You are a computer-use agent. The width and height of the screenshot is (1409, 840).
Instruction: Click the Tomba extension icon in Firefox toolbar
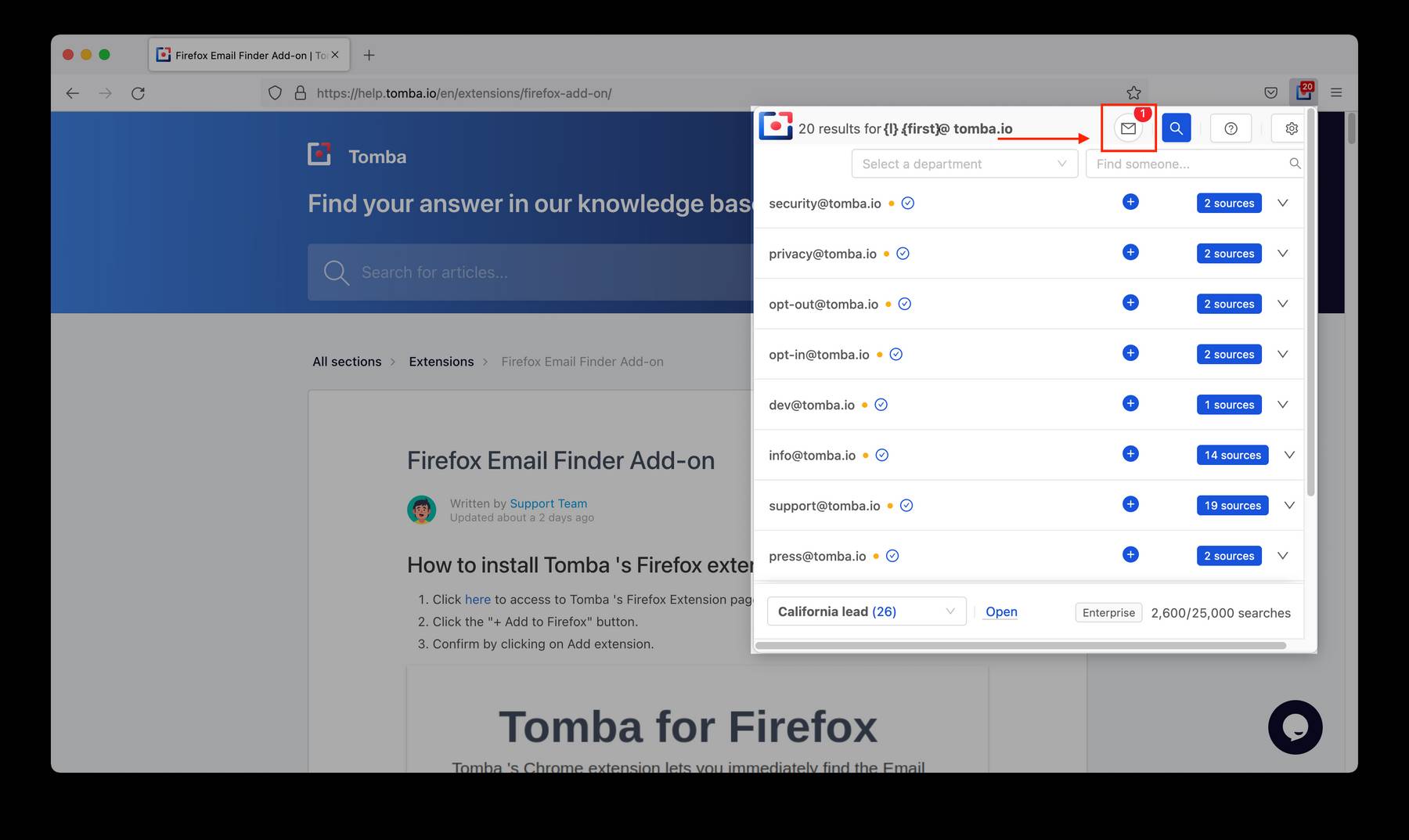[1304, 92]
